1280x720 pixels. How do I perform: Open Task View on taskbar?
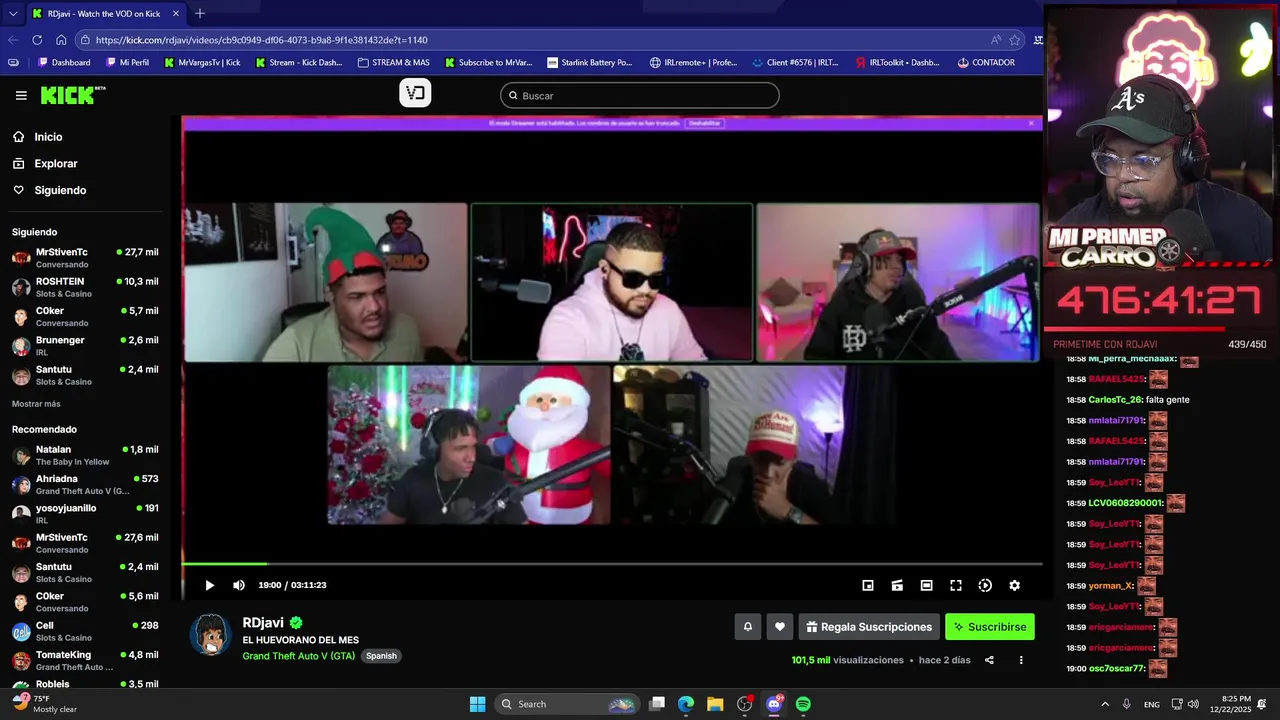point(657,704)
